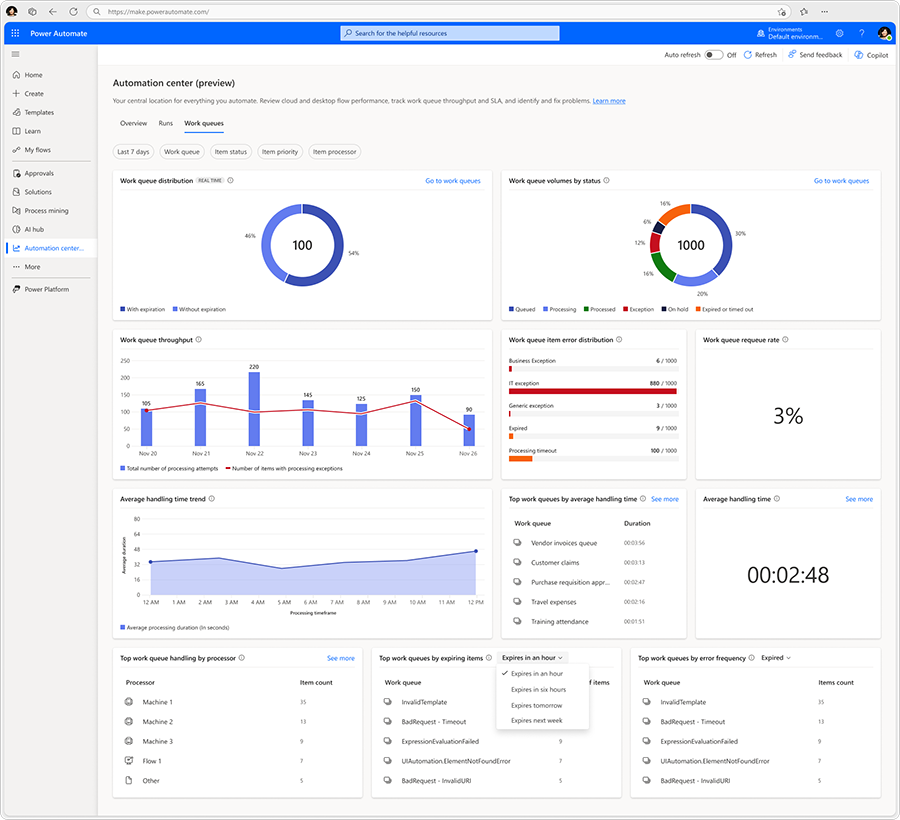Open the Expires in an hour dropdown
Image resolution: width=900 pixels, height=820 pixels.
(x=529, y=658)
